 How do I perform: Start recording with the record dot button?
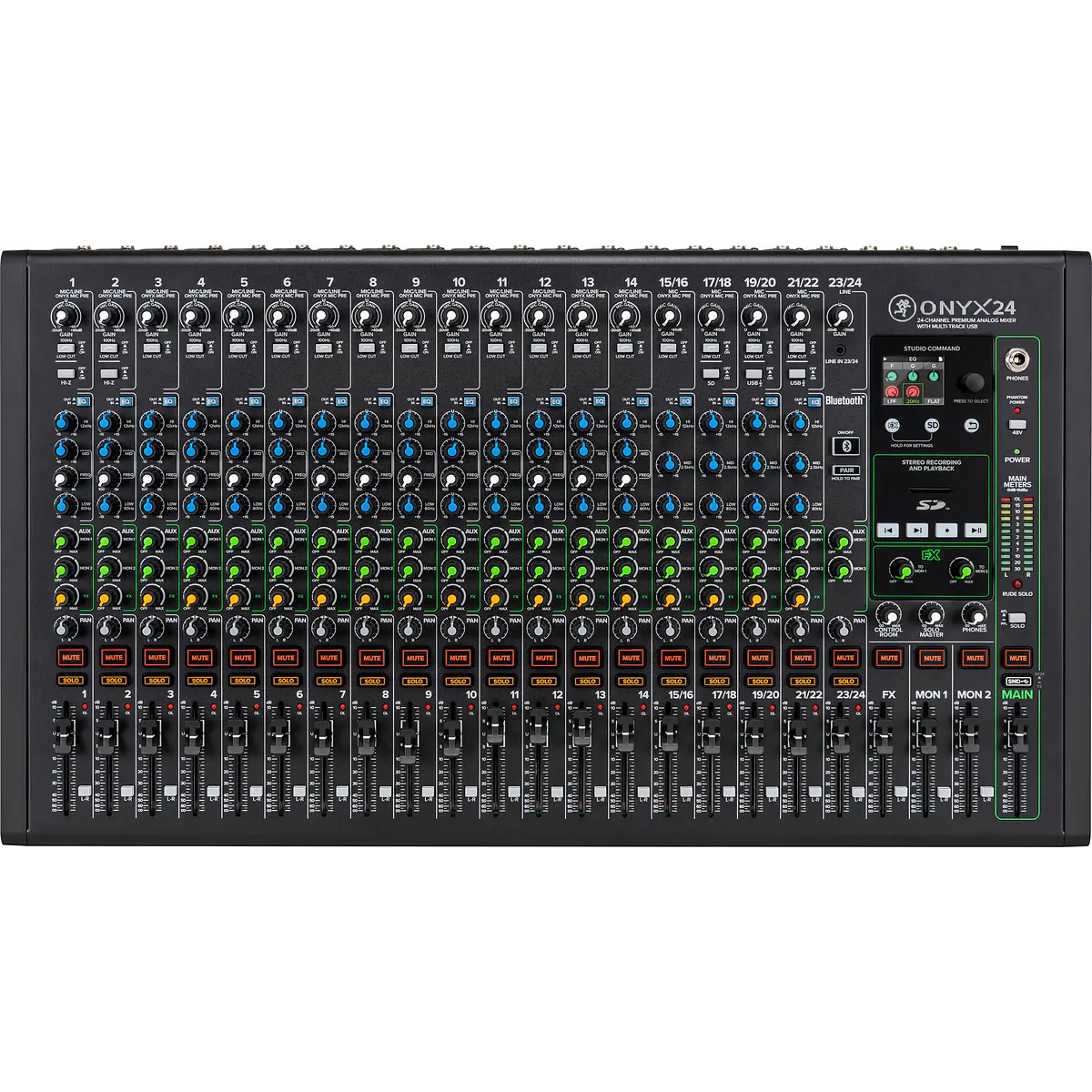[946, 530]
